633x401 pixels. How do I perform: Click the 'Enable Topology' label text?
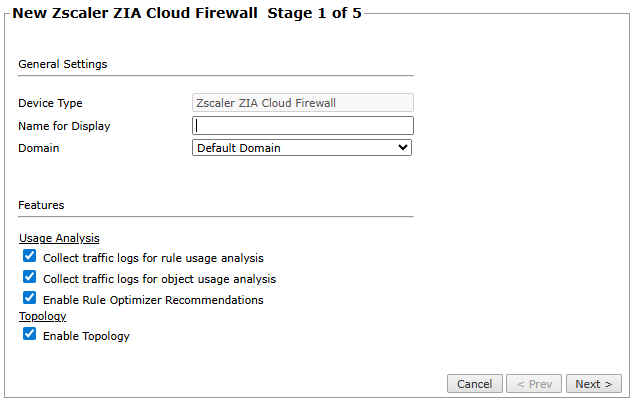tap(86, 336)
